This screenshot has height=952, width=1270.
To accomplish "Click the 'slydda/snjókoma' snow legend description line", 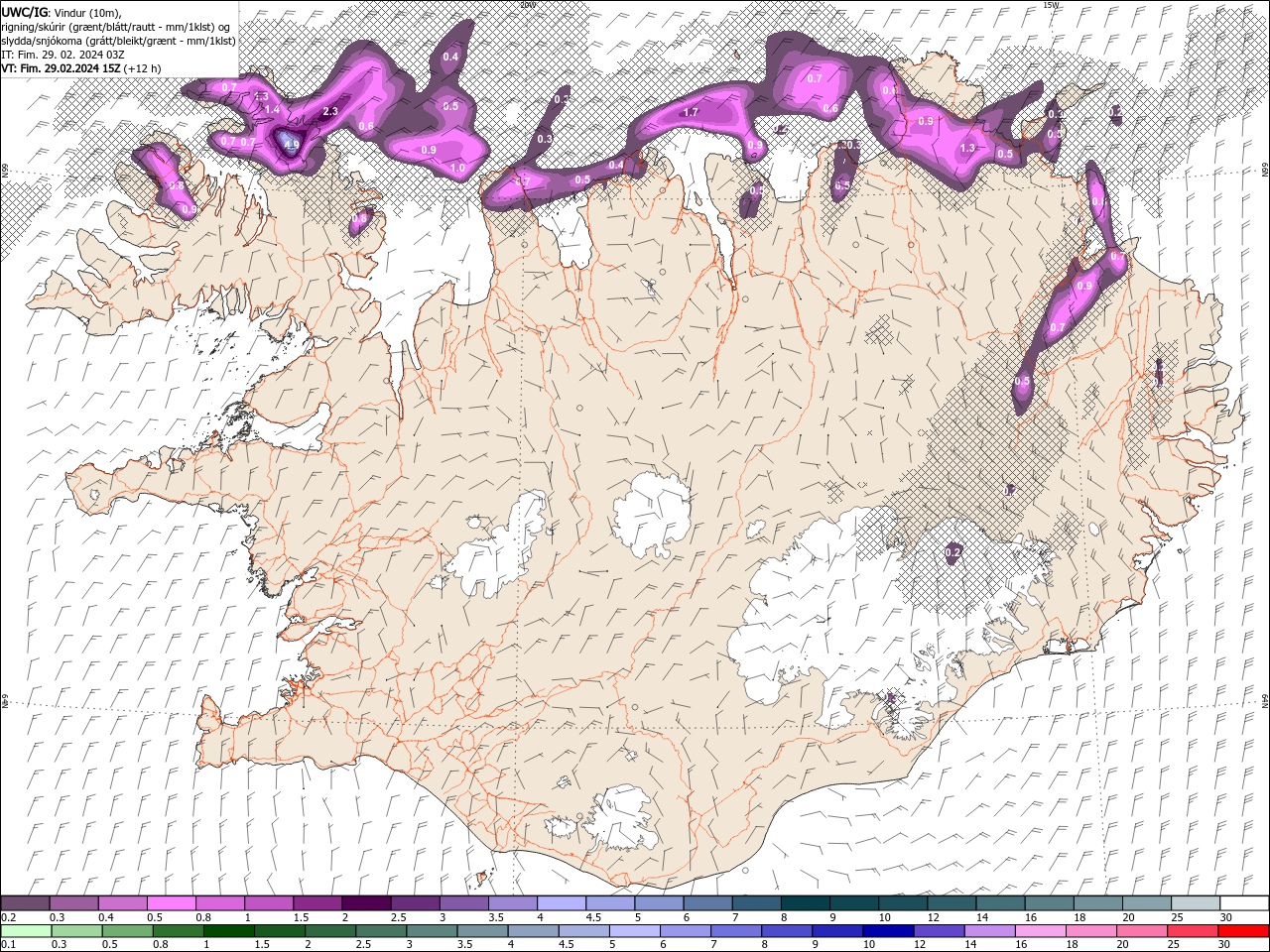I will click(x=118, y=41).
